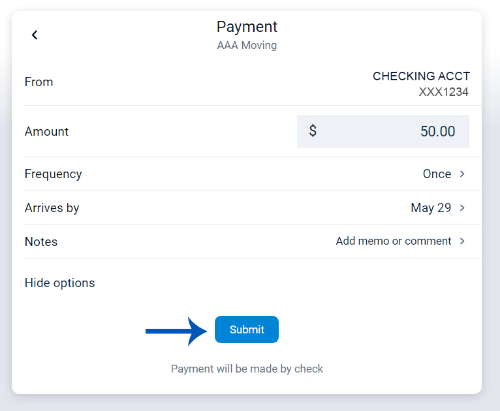This screenshot has width=500, height=411.
Task: Click the dollar sign in amount field
Action: [313, 130]
